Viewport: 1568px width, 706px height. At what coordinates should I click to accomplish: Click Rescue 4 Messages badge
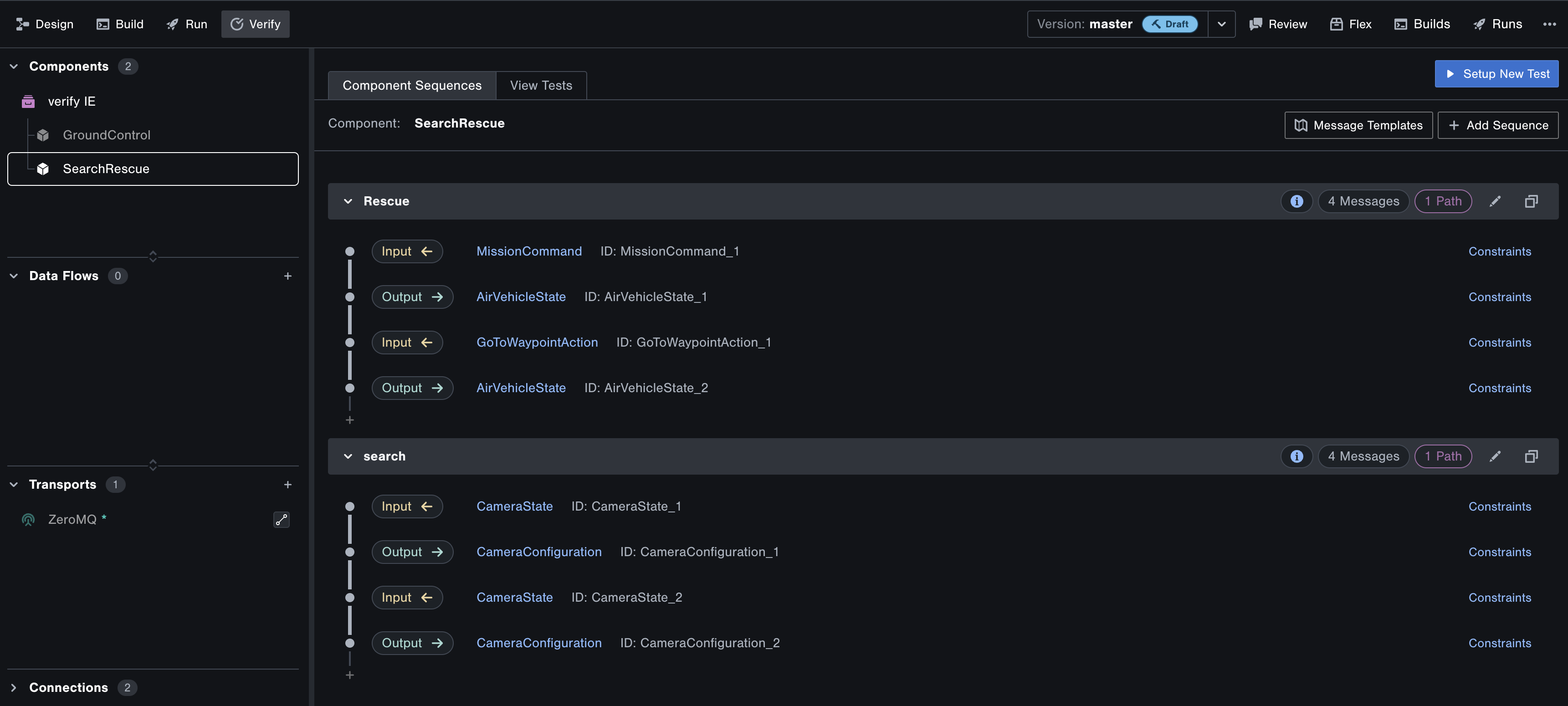tap(1363, 201)
